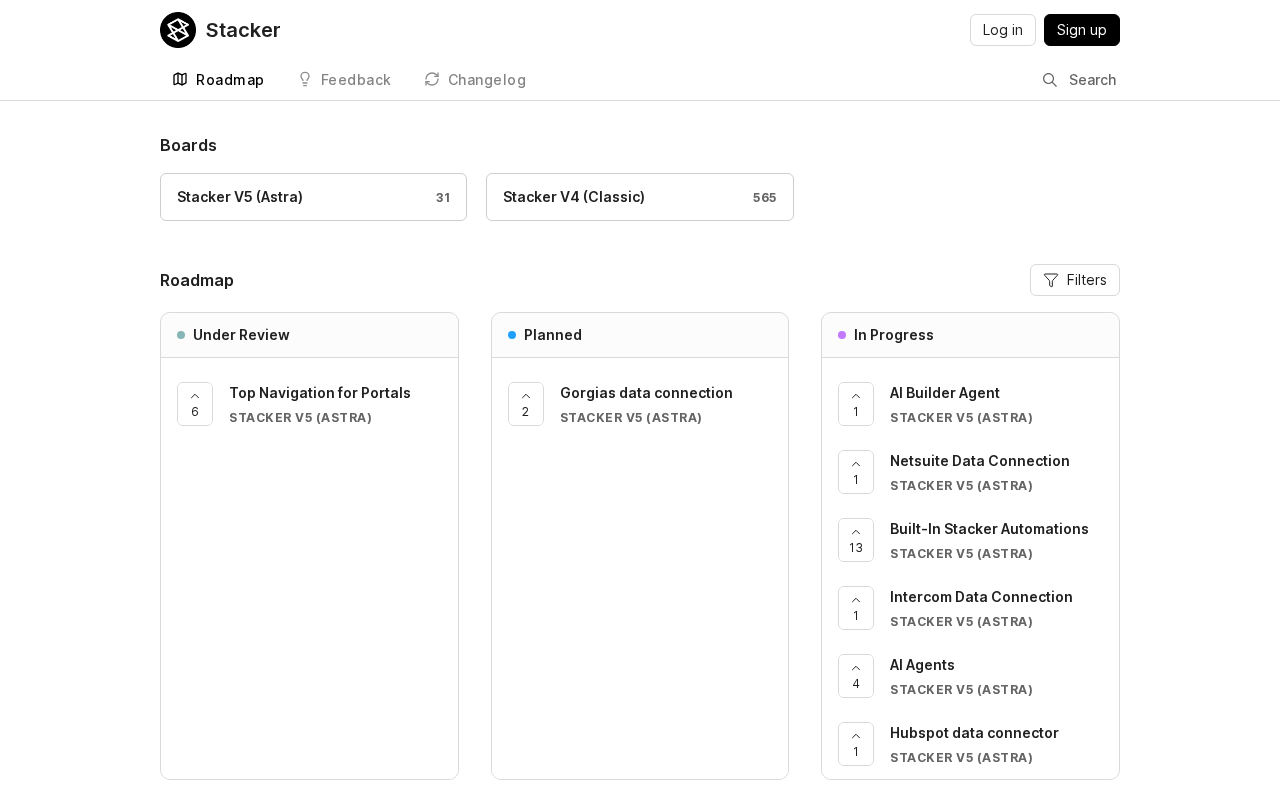Upvote Netsuite Data Connection
The width and height of the screenshot is (1280, 800).
click(856, 472)
